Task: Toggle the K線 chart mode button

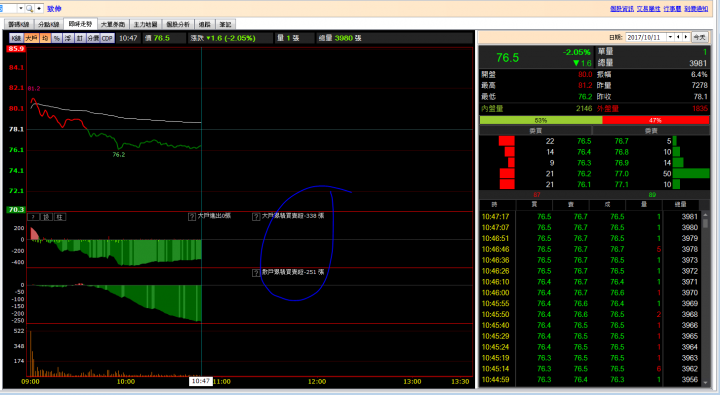Action: 16,38
